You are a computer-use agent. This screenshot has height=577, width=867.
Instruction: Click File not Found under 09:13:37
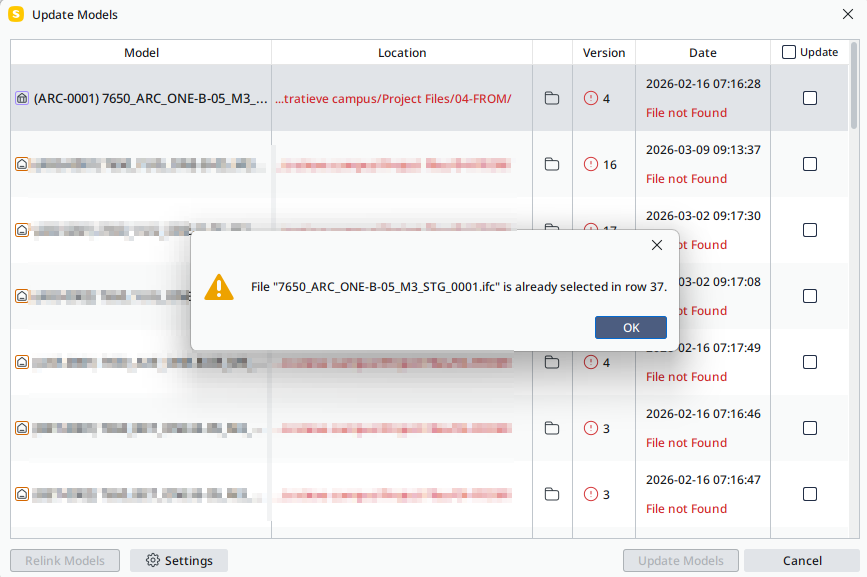coord(686,179)
